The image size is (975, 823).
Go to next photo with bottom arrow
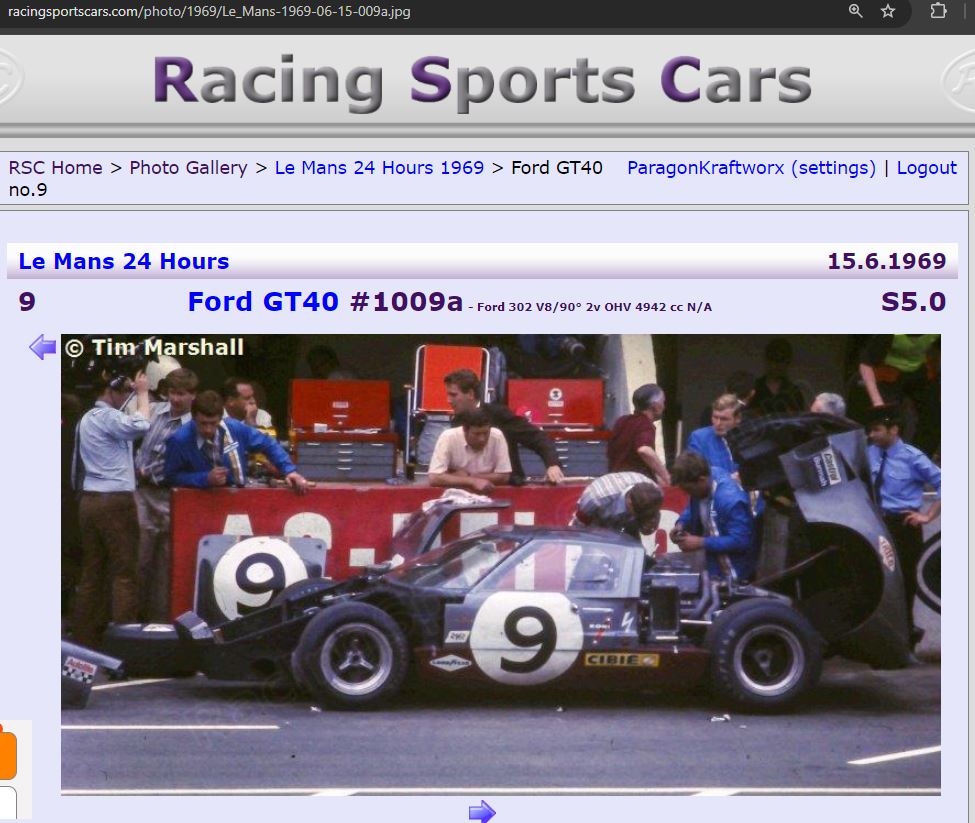482,812
